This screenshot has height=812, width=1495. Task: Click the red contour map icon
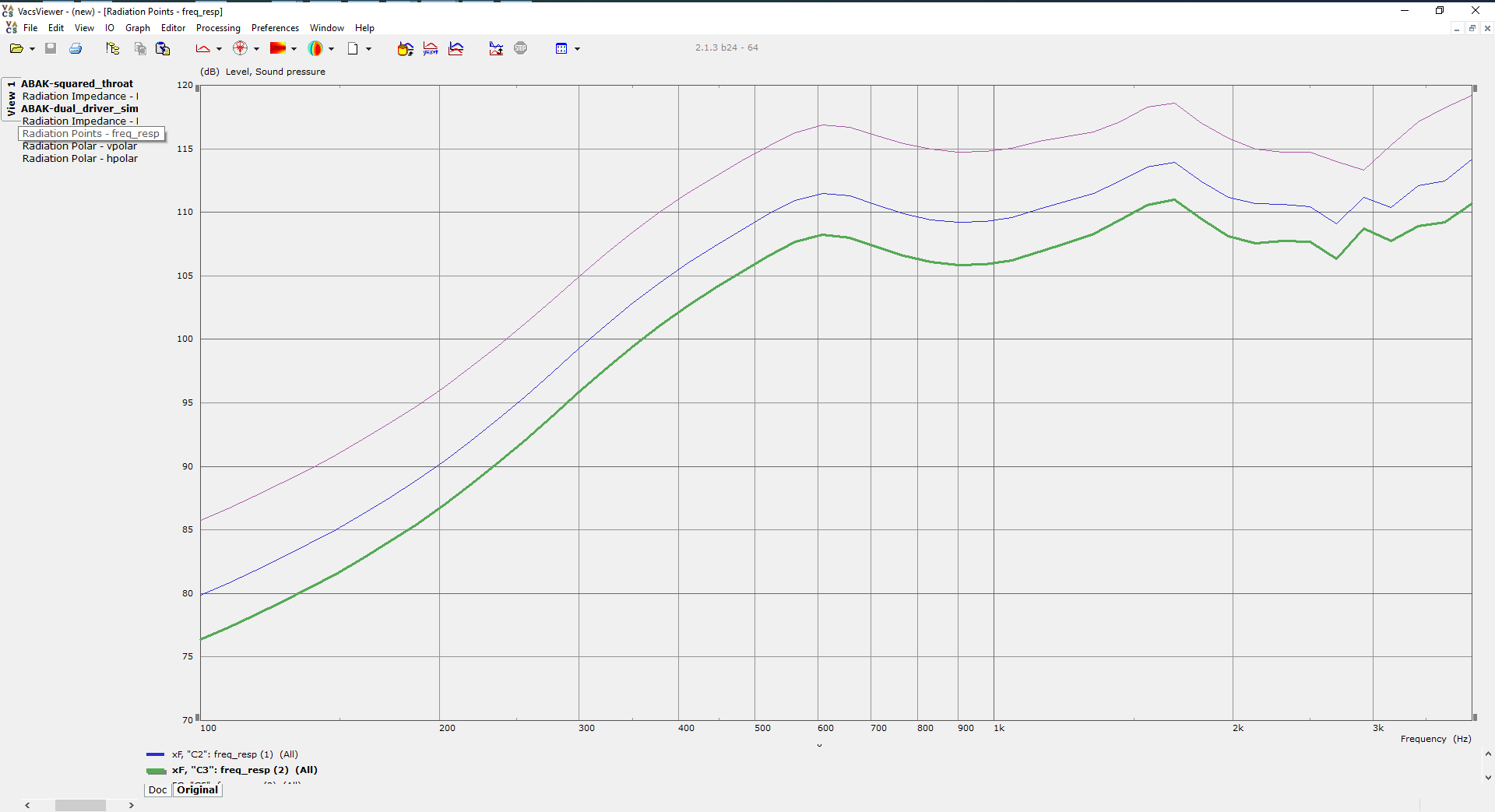click(x=278, y=48)
